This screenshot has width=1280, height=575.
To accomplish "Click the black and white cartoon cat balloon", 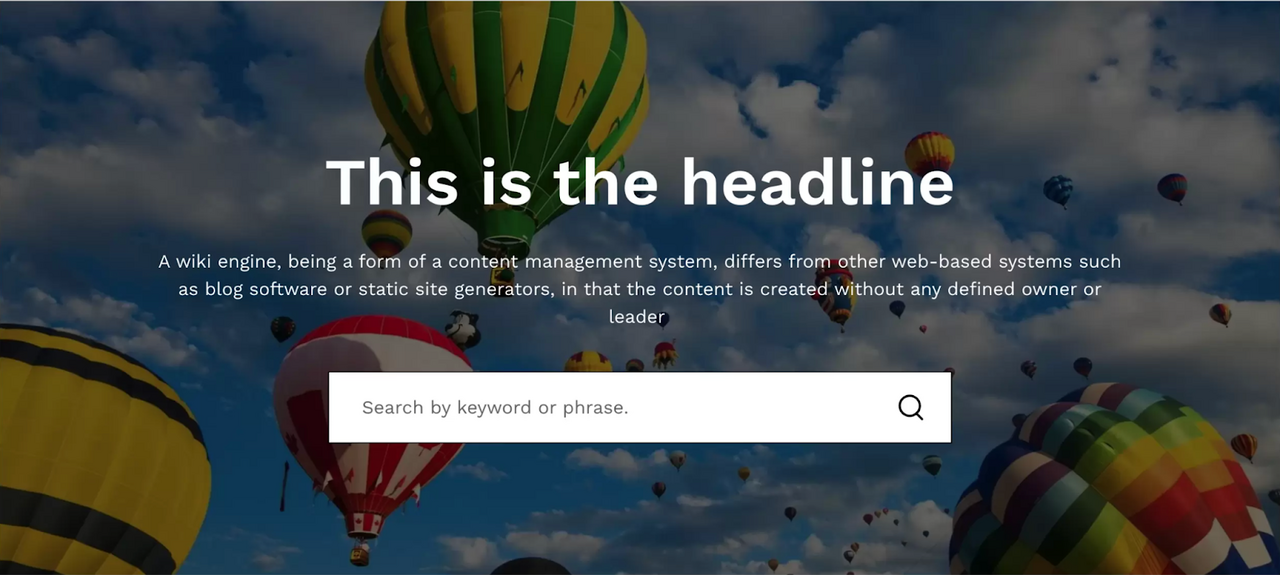I will click(x=463, y=329).
